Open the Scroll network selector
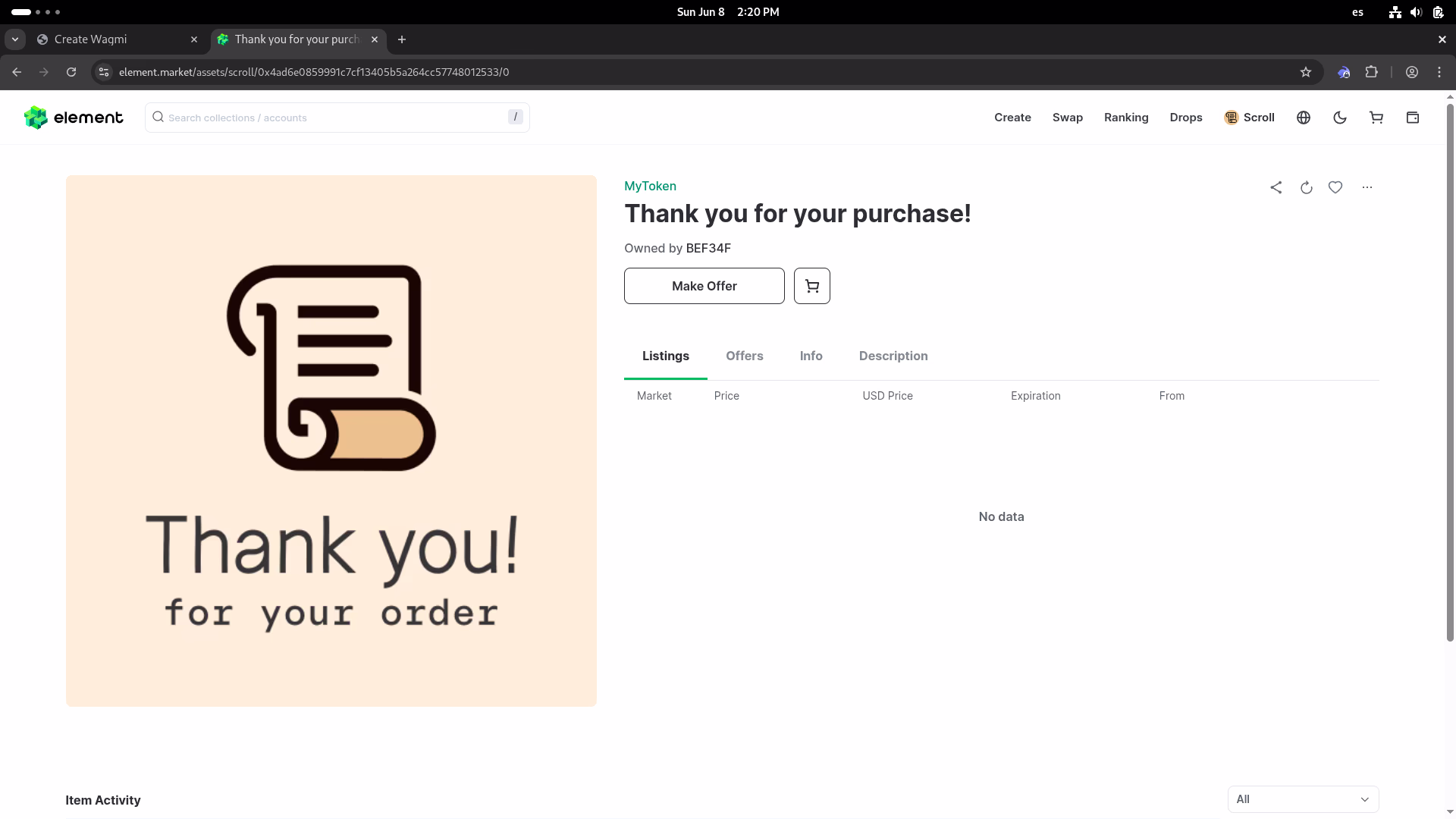The height and width of the screenshot is (819, 1456). (1249, 118)
